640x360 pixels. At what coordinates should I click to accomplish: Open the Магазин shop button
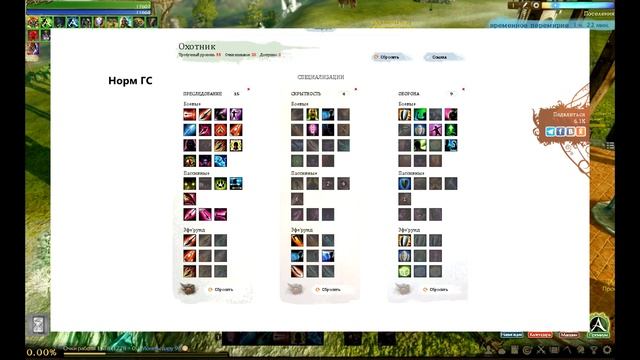click(569, 335)
